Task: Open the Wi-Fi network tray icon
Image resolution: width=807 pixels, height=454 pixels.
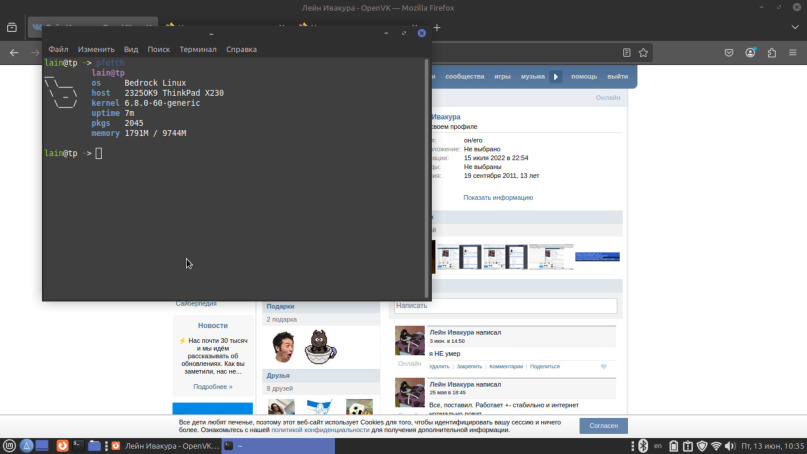Action: pyautogui.click(x=716, y=446)
